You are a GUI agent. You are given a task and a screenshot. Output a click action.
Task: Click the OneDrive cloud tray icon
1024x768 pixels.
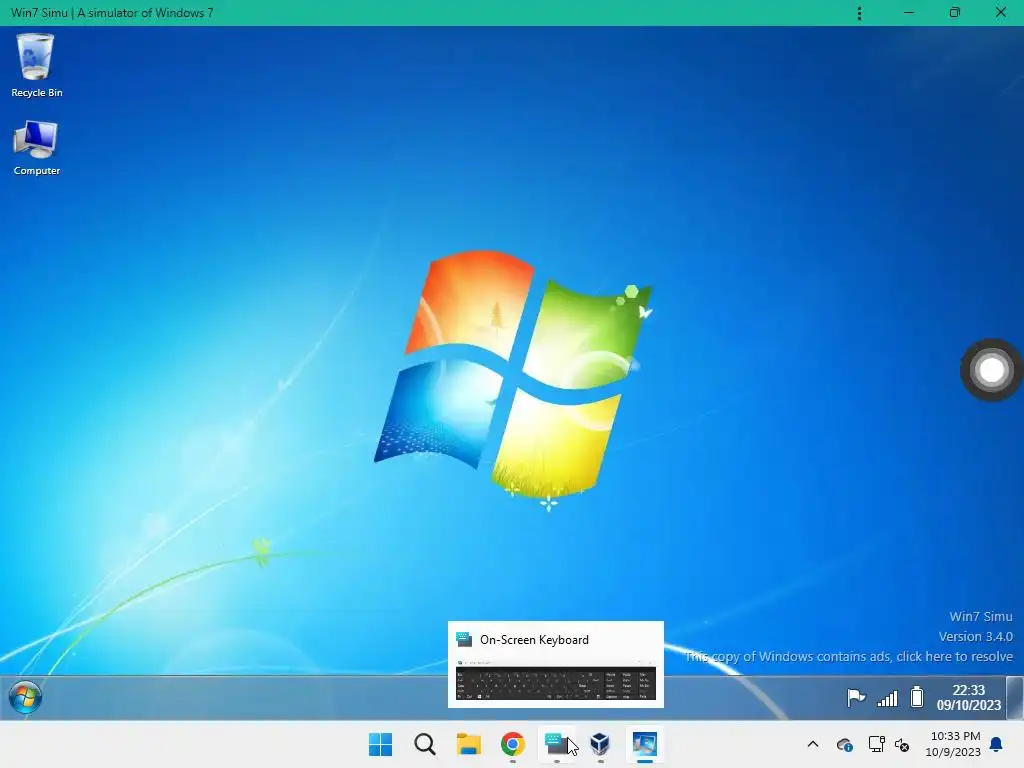pos(844,744)
